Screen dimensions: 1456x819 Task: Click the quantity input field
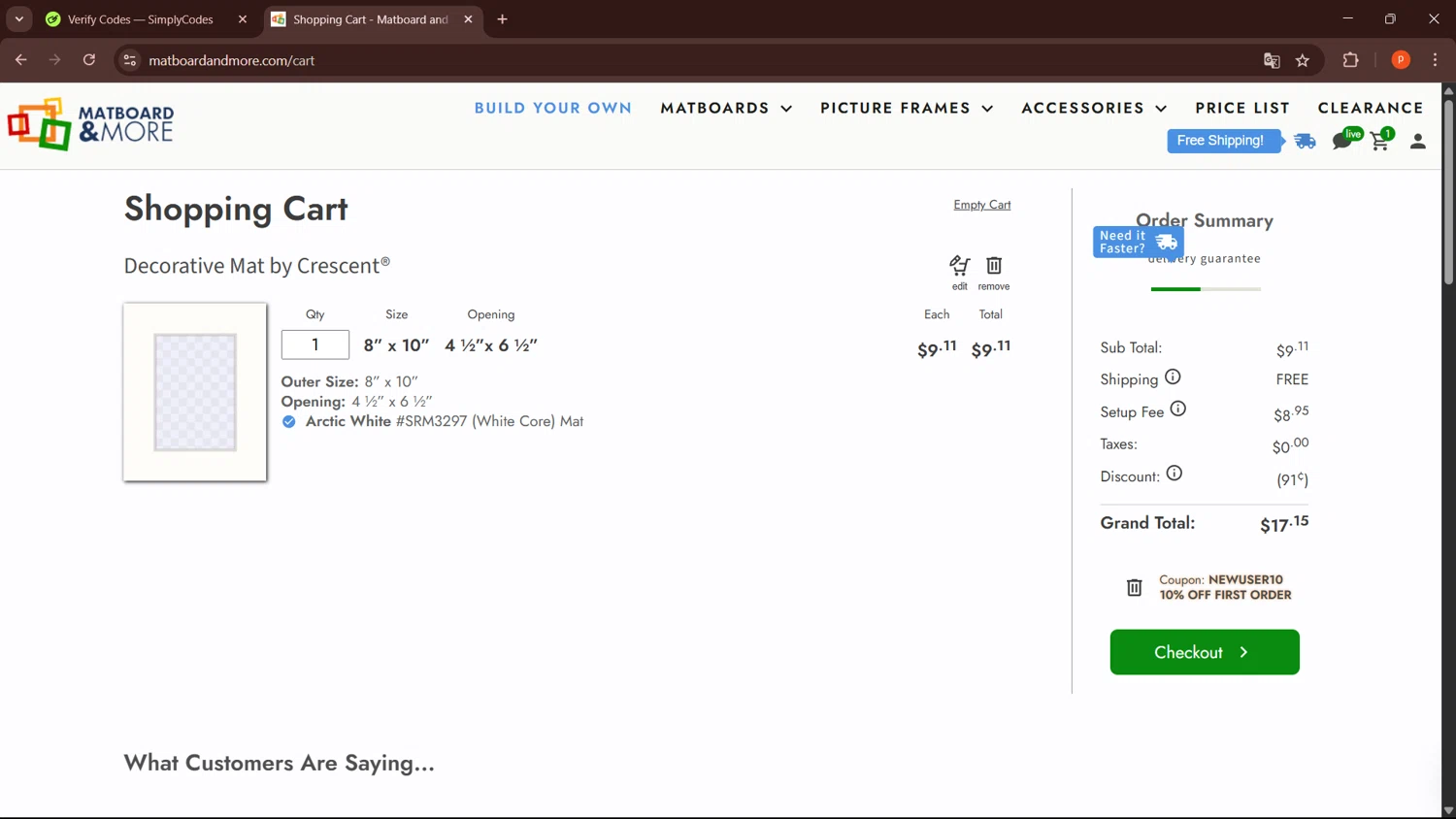click(315, 344)
